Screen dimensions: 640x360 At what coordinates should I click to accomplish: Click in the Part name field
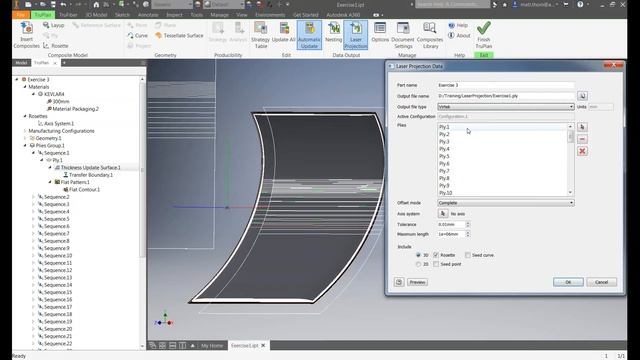click(x=506, y=85)
